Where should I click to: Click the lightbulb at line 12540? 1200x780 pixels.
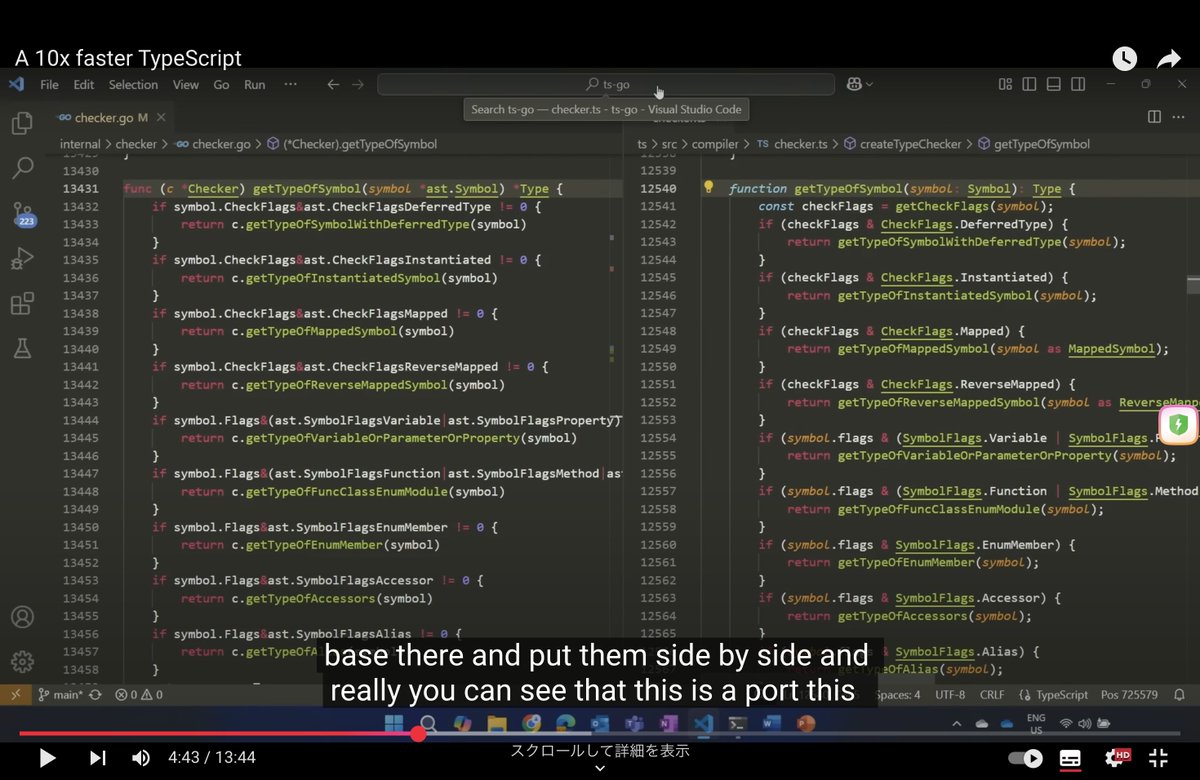708,187
